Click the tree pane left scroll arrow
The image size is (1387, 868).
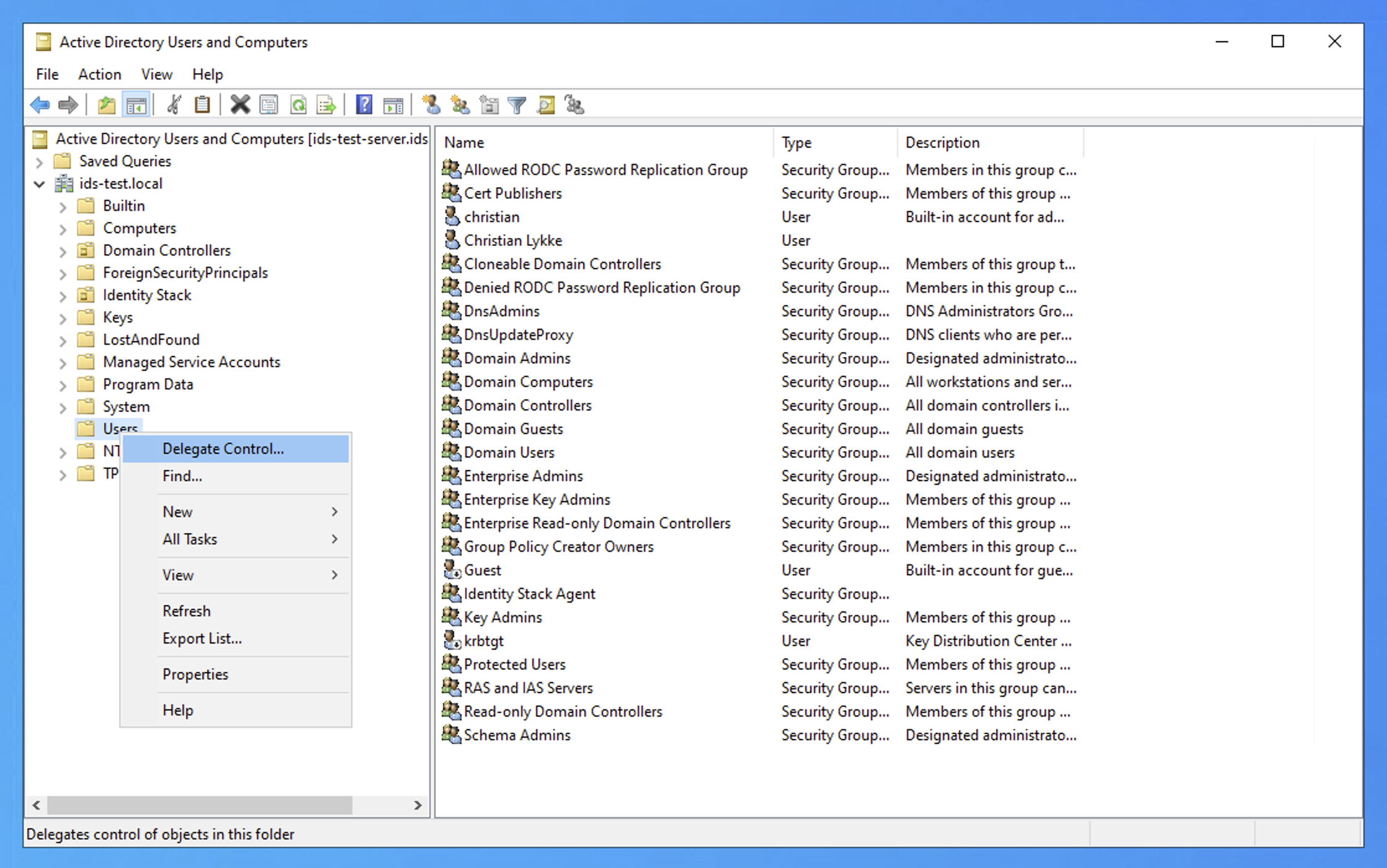click(x=36, y=805)
